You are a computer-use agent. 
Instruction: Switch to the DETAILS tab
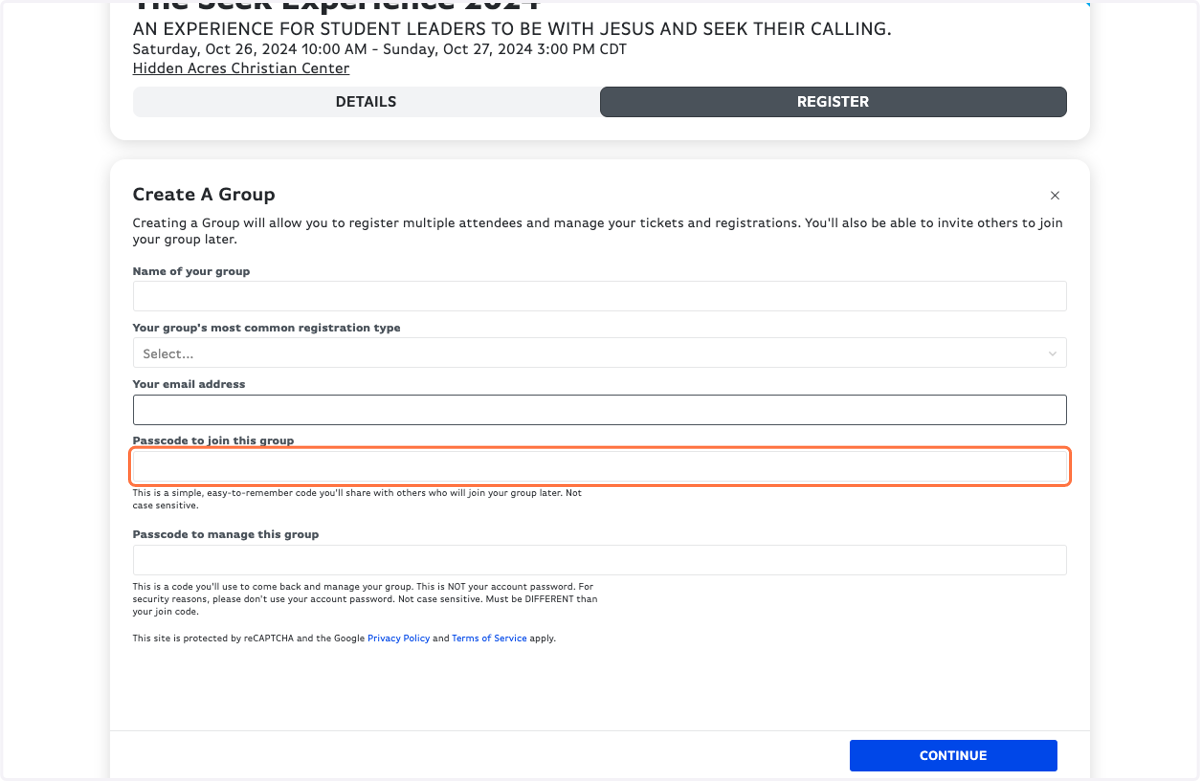(366, 102)
